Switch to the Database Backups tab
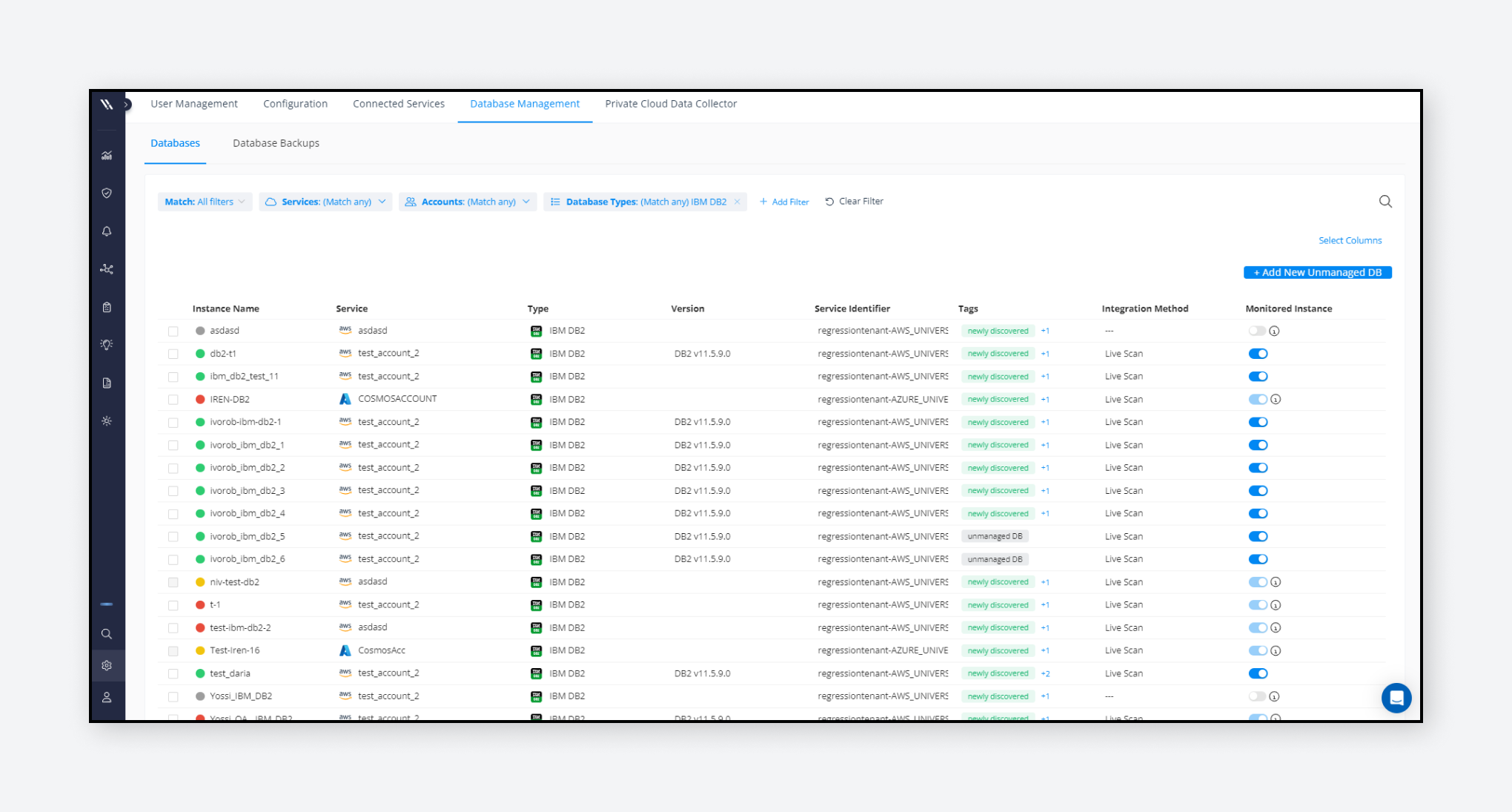Image resolution: width=1512 pixels, height=812 pixels. pyautogui.click(x=275, y=142)
